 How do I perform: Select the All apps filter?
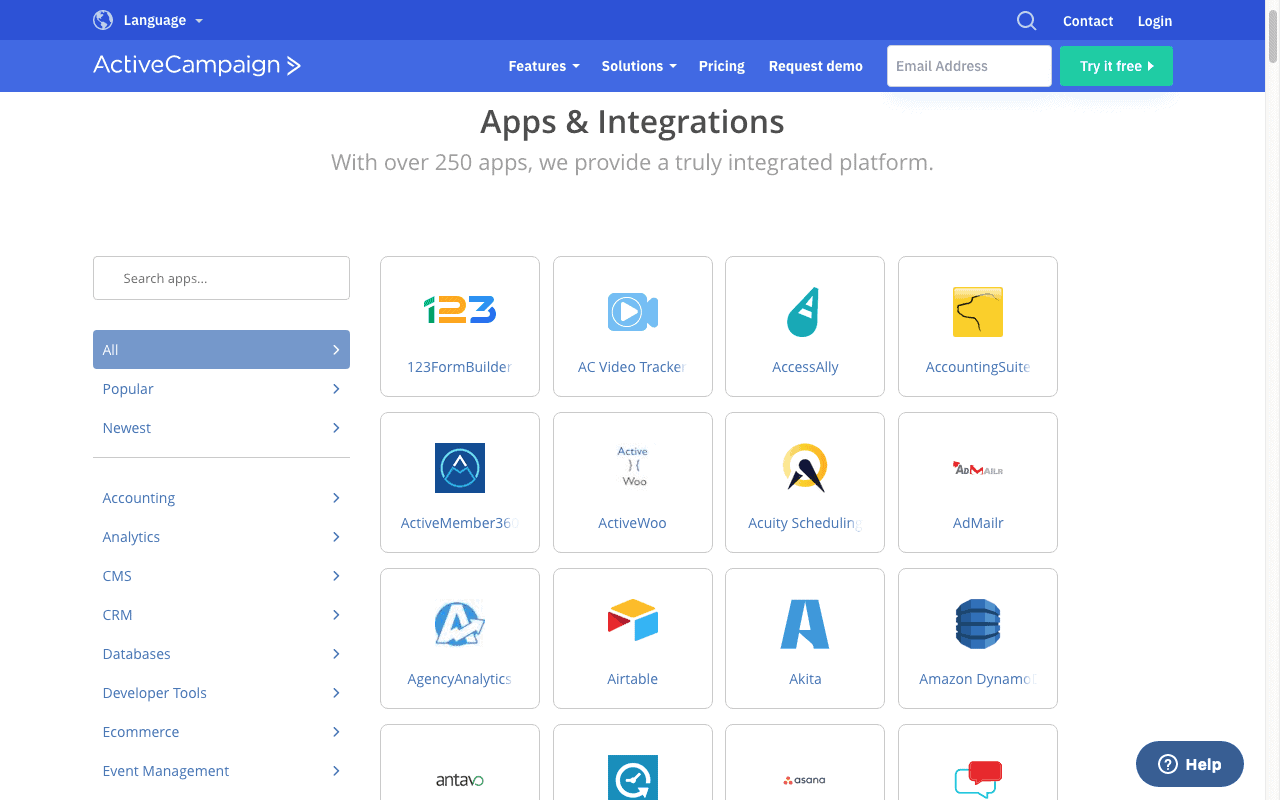click(221, 350)
